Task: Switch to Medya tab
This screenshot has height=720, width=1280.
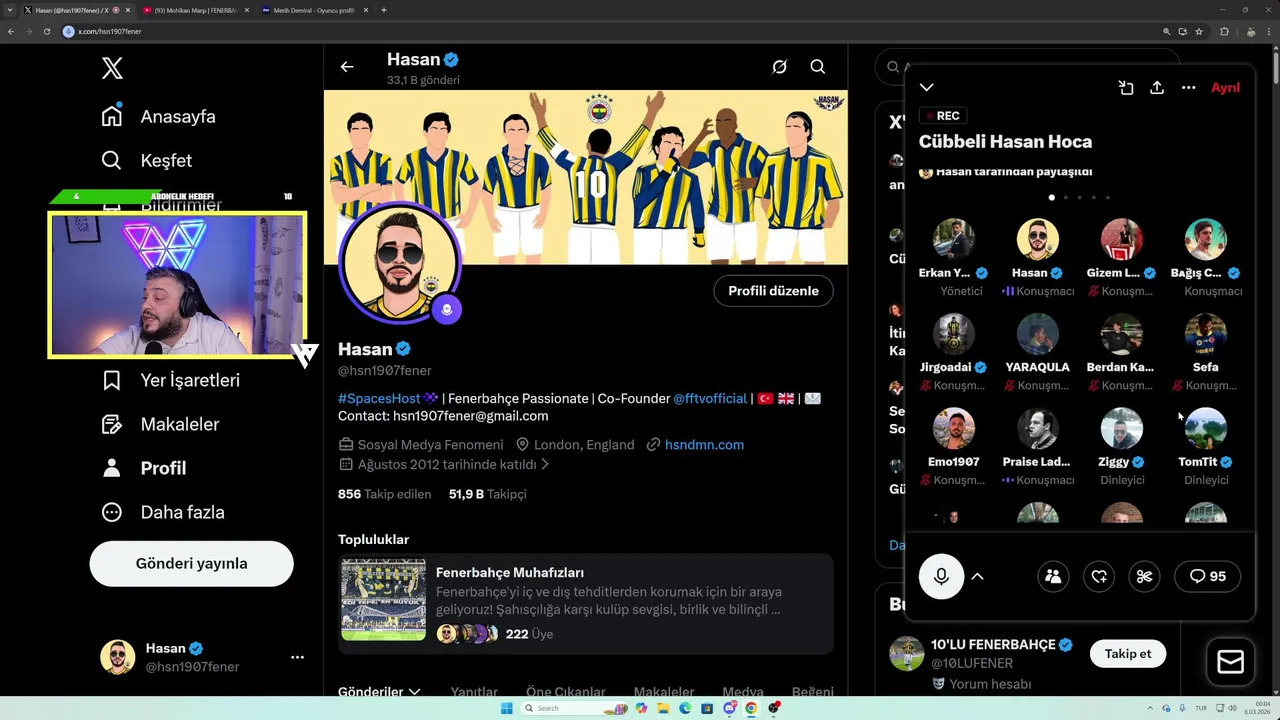Action: click(743, 691)
